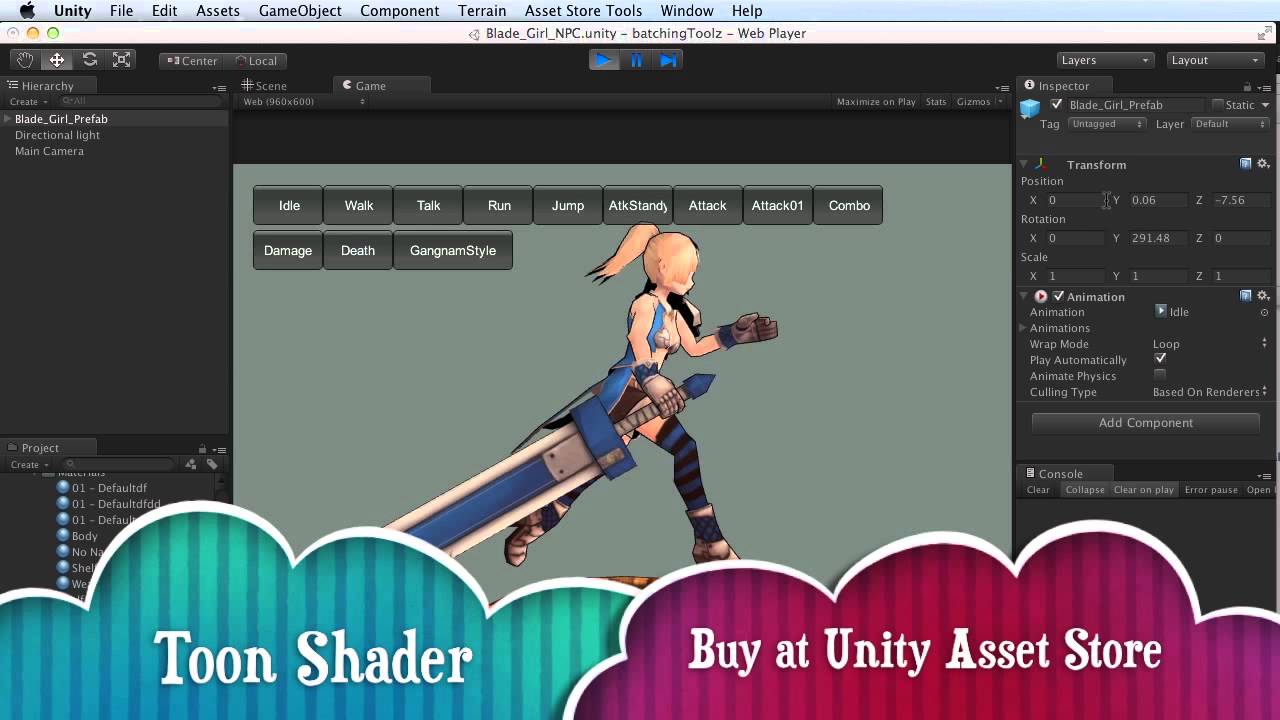Toggle Local handle orientation button
The image size is (1280, 720).
[x=257, y=61]
